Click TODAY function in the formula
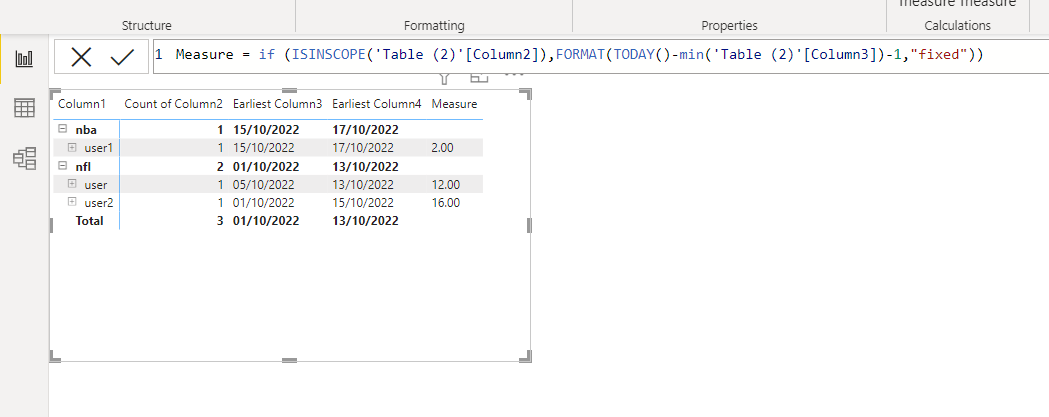Image resolution: width=1049 pixels, height=417 pixels. 632,55
